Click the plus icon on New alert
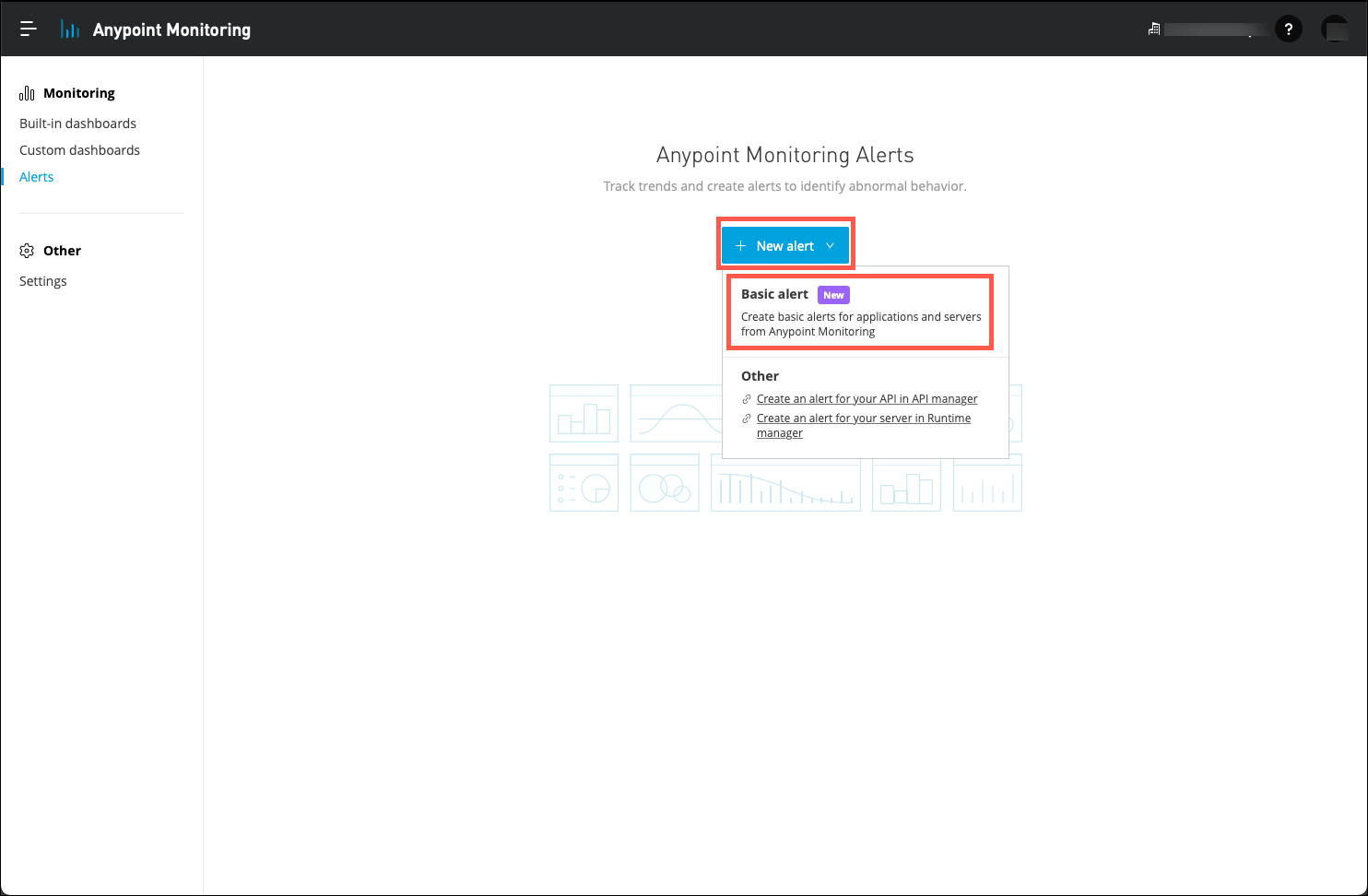Image resolution: width=1368 pixels, height=896 pixels. 740,246
